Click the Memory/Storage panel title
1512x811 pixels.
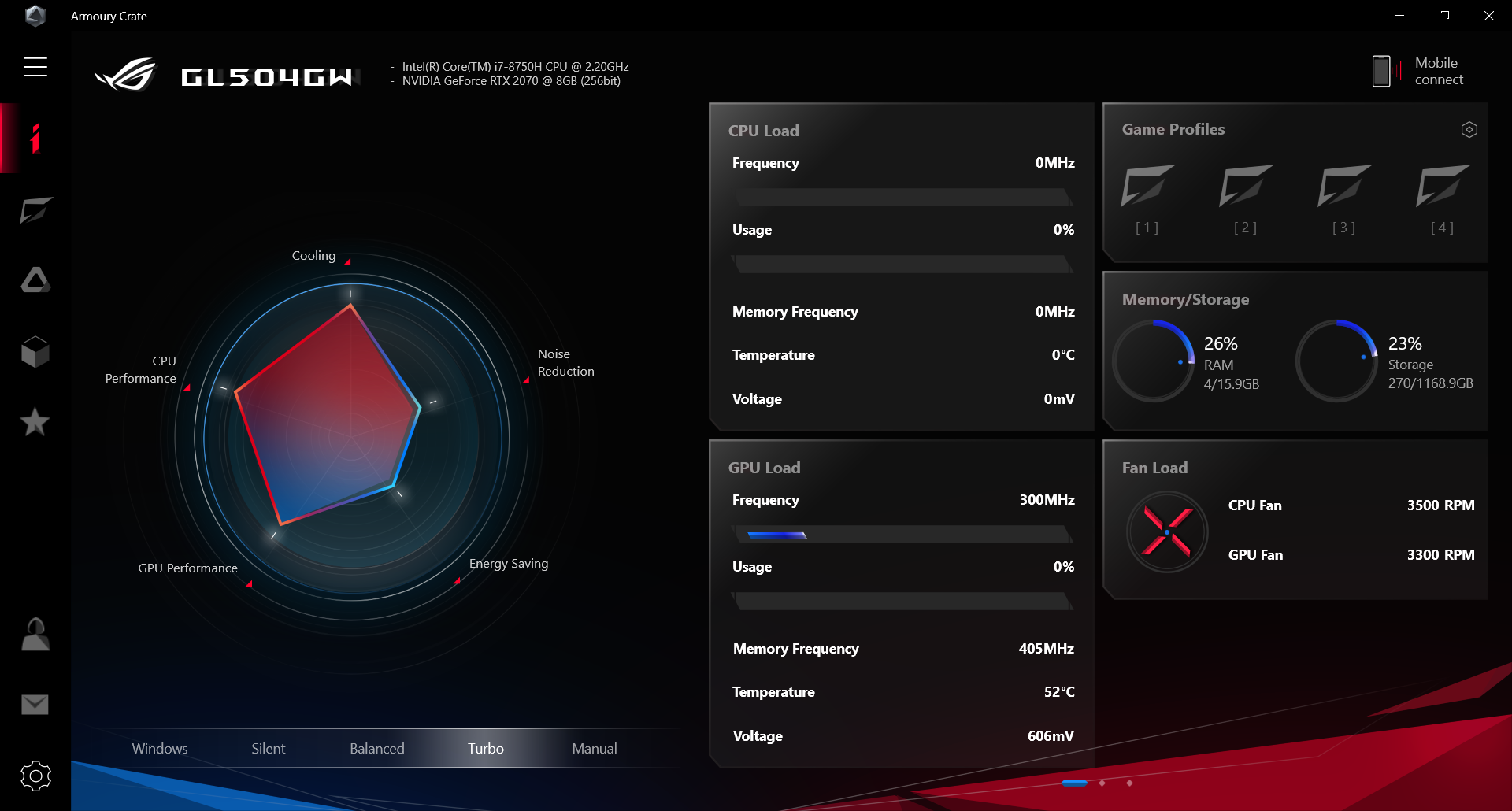coord(1185,299)
